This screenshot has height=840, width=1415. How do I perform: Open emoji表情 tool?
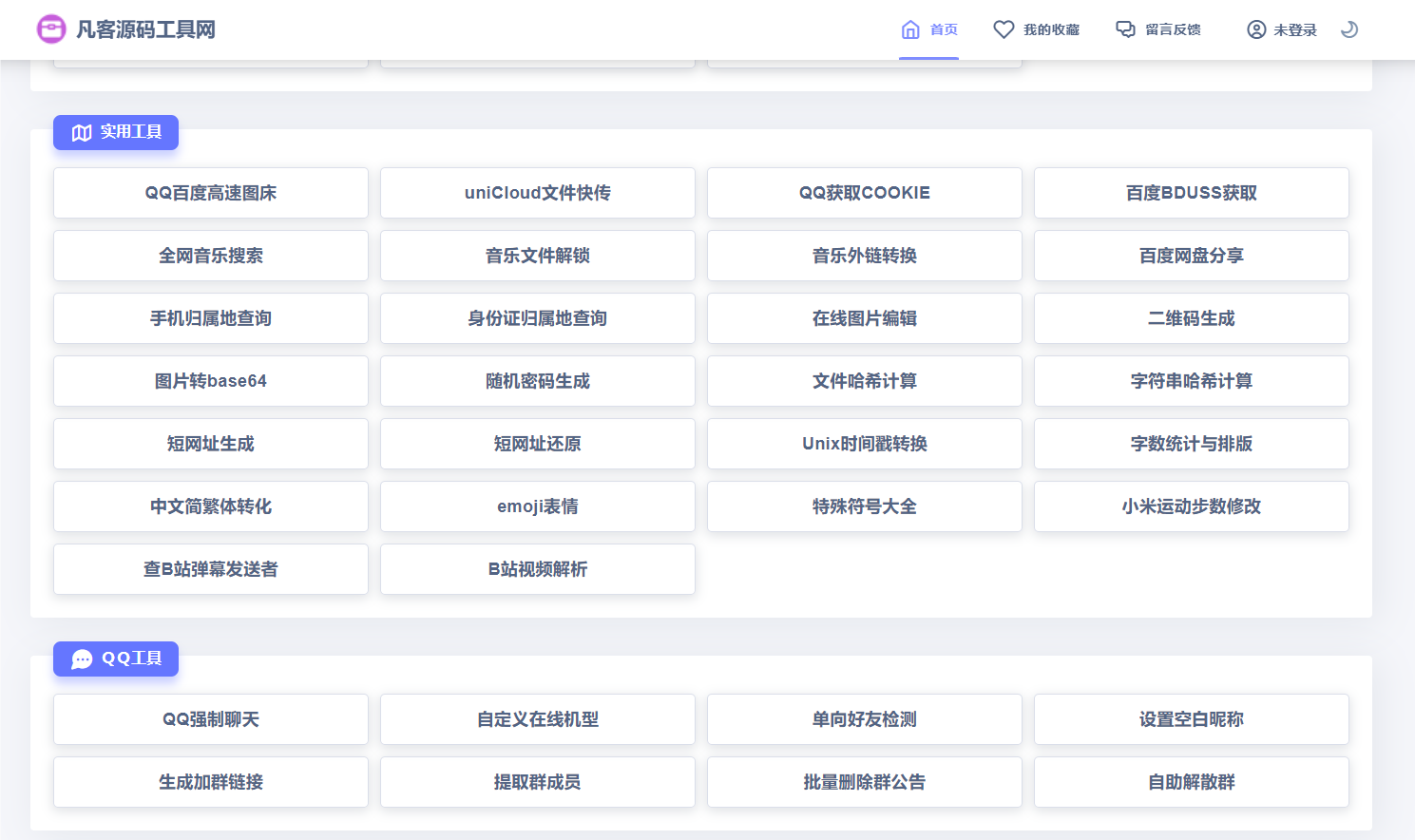pos(538,506)
